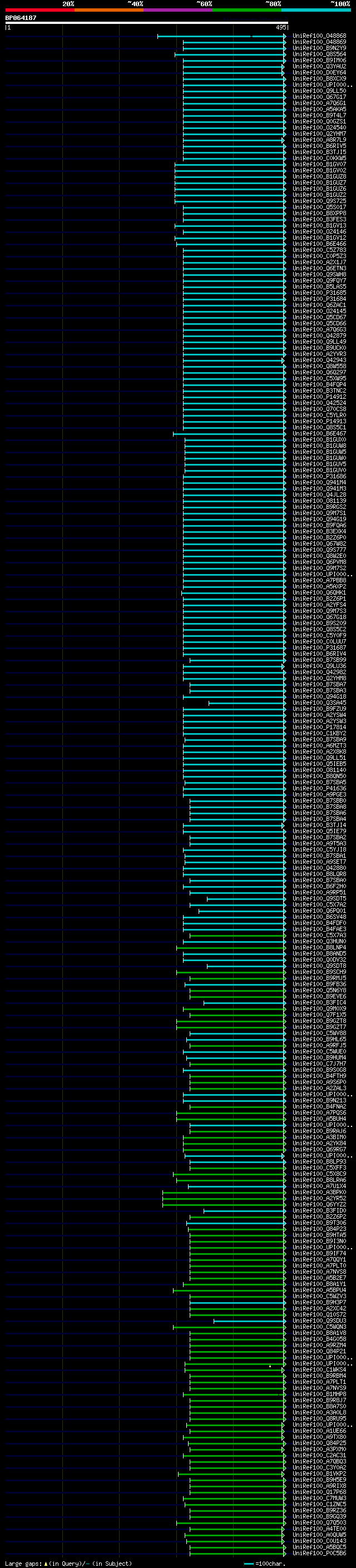356x1568 pixels.
Task: Select the UniRef100_B7SB99 label
Action: coord(319,660)
